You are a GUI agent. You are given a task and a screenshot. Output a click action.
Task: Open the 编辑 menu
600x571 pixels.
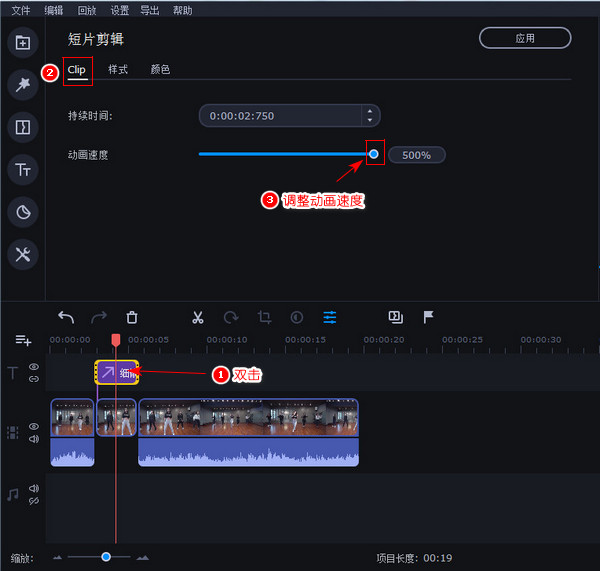[54, 10]
